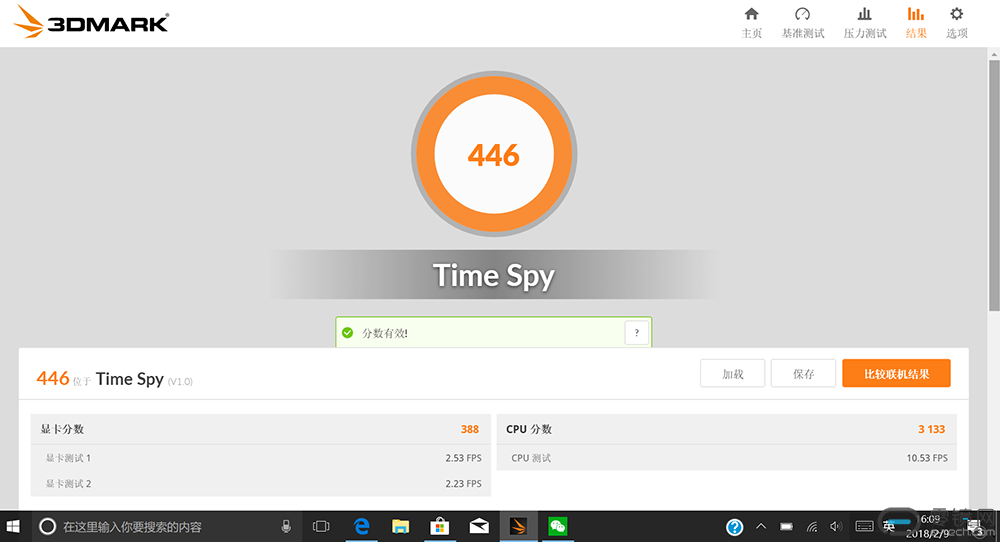The width and height of the screenshot is (1000, 542).
Task: Open the touch keyboard tray icon
Action: pyautogui.click(x=864, y=527)
